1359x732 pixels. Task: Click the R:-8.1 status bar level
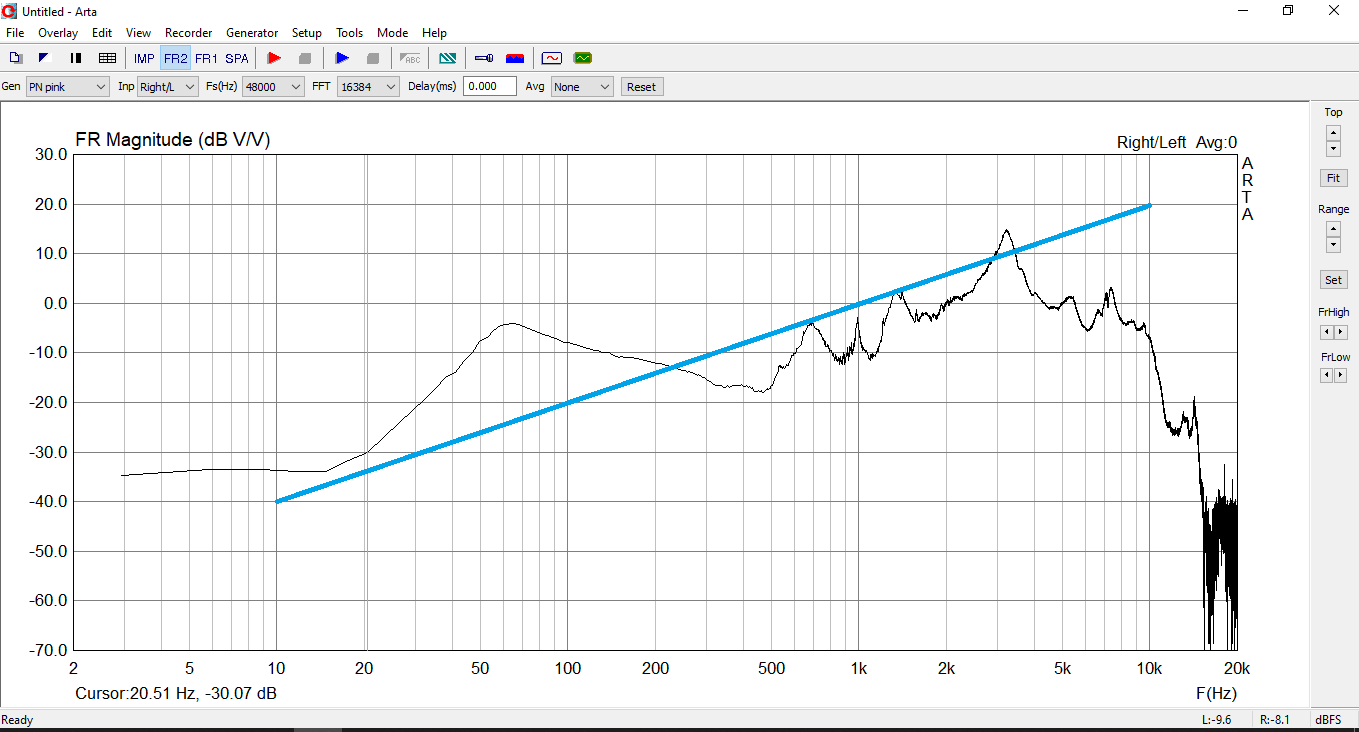(x=1275, y=720)
